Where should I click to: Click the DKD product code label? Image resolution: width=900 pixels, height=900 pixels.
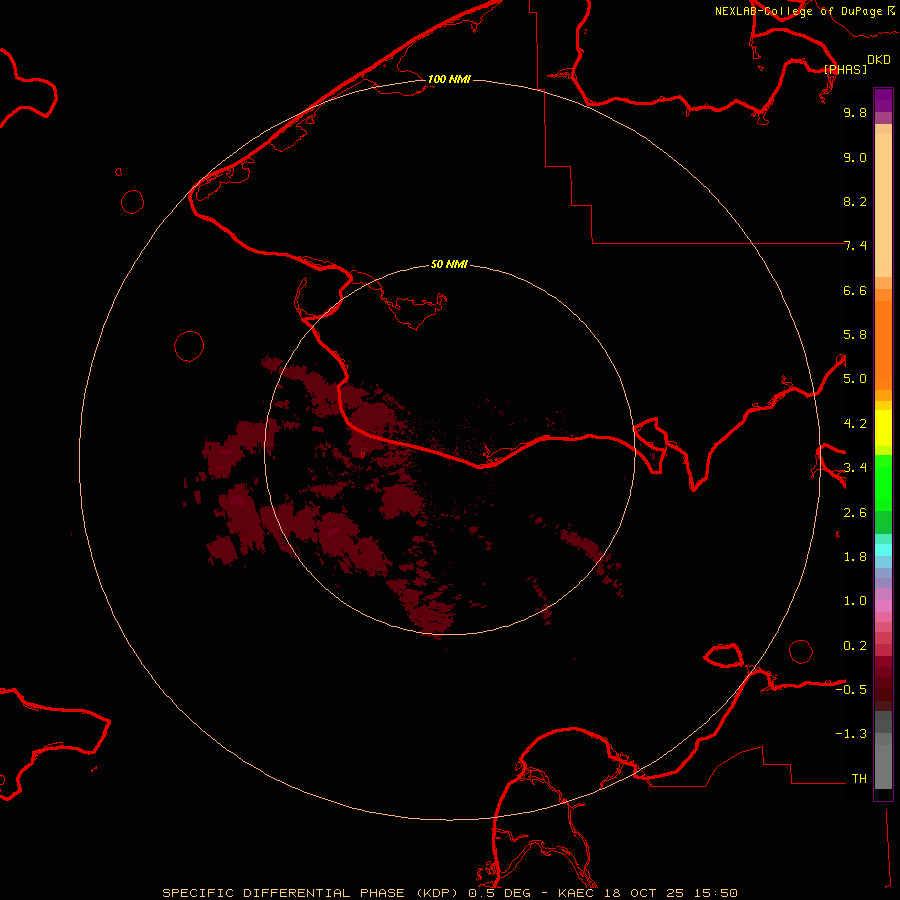click(879, 59)
